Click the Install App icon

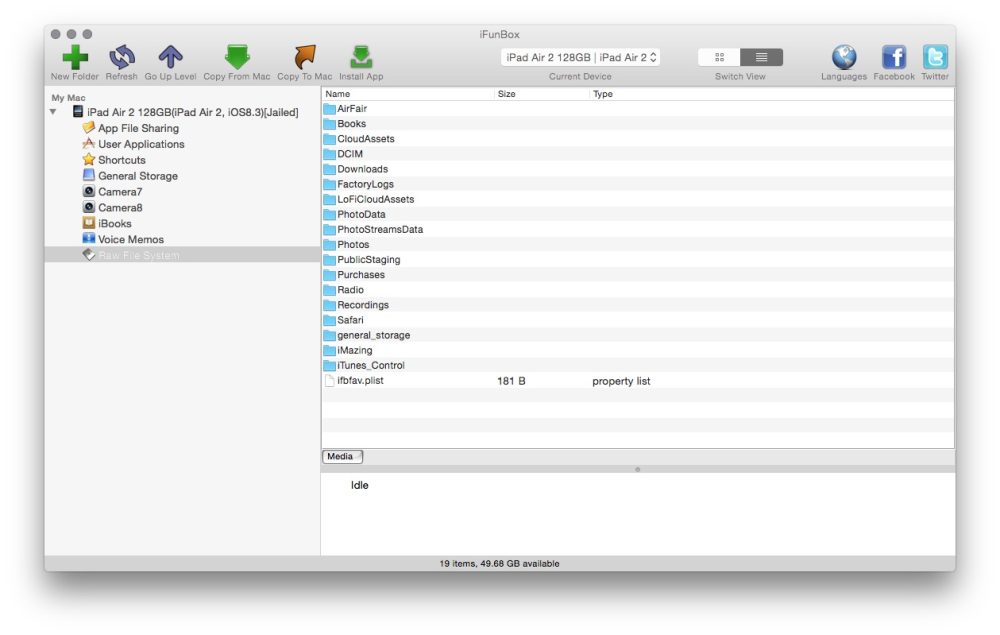coord(361,57)
